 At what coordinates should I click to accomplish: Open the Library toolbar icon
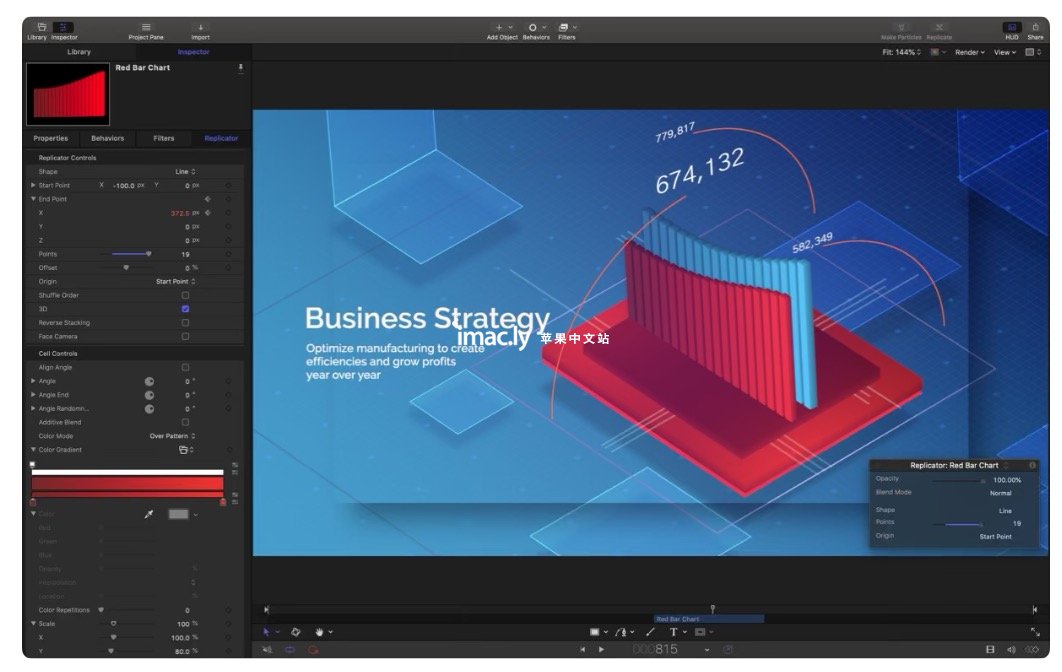41,27
